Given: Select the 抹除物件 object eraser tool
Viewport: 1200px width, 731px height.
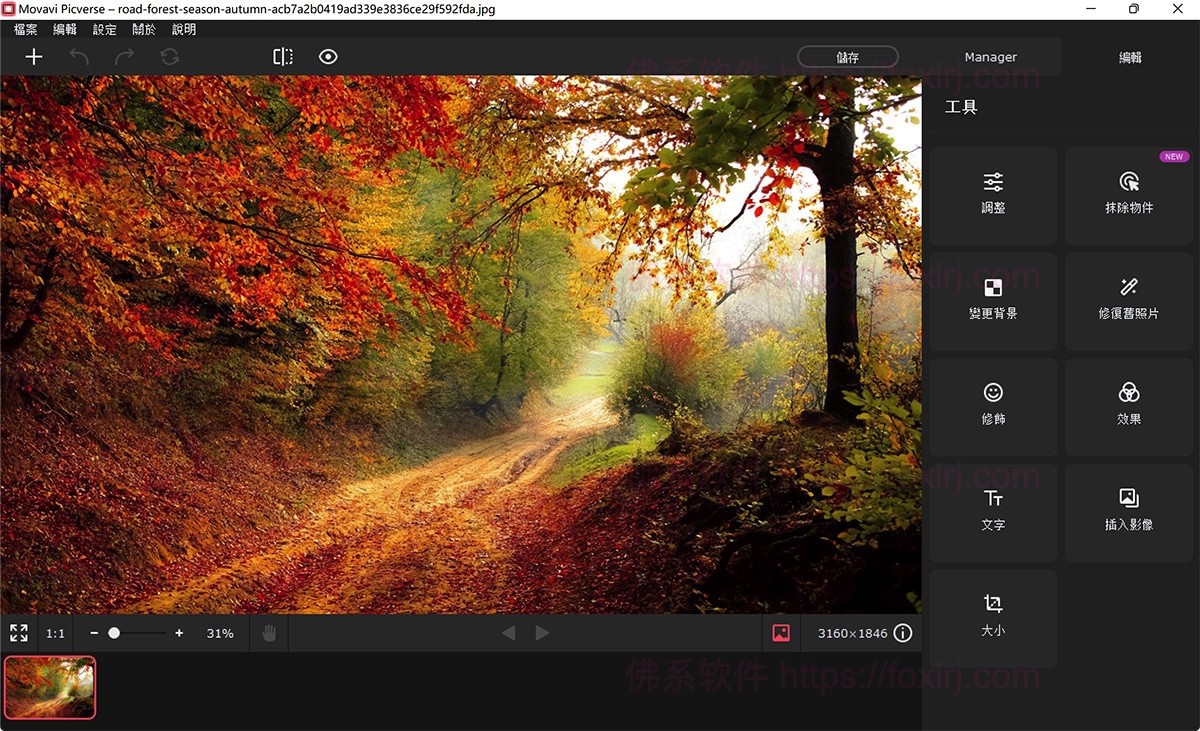Looking at the screenshot, I should click(1128, 195).
